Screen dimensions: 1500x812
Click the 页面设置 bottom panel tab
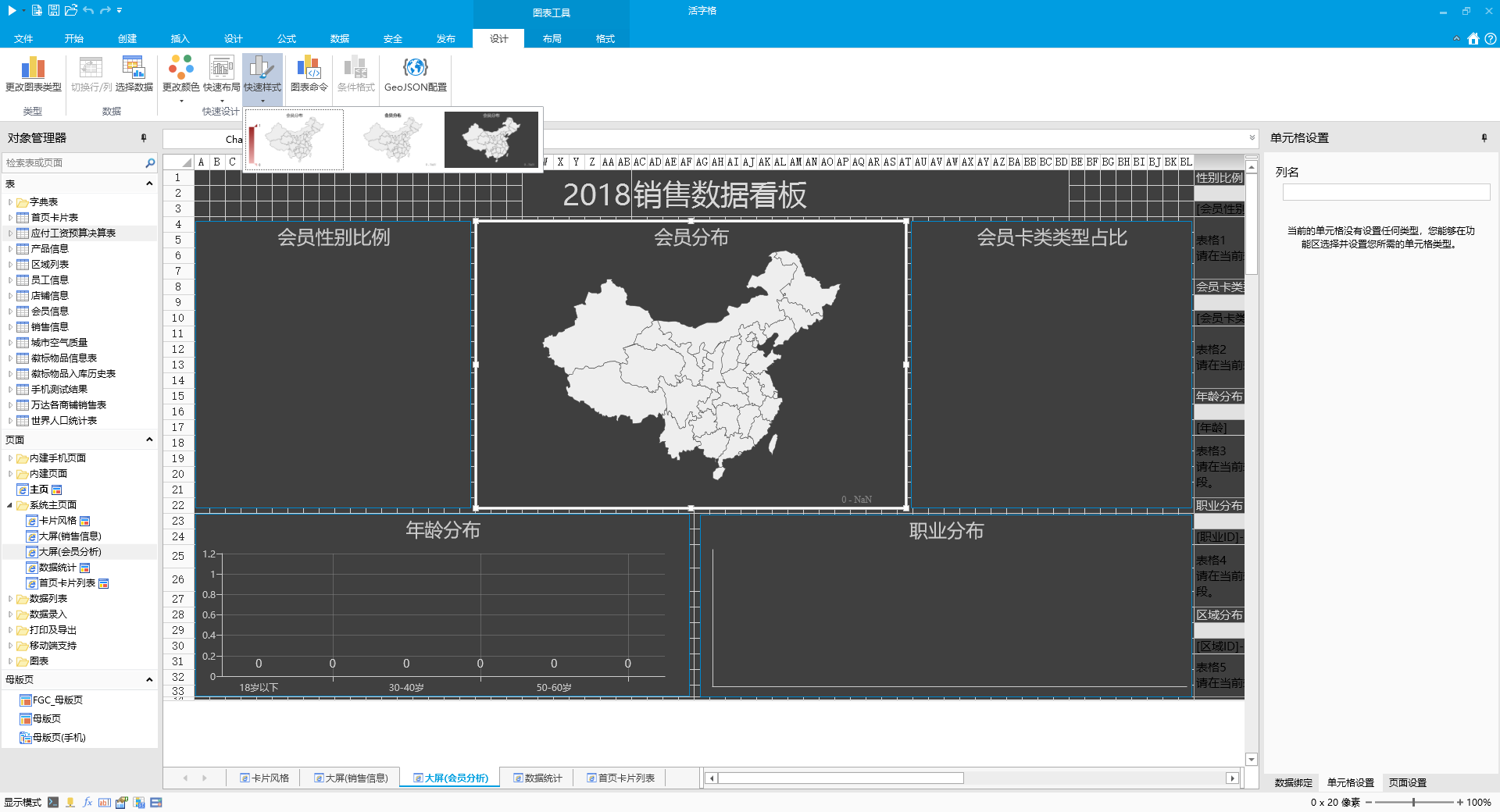(1407, 782)
